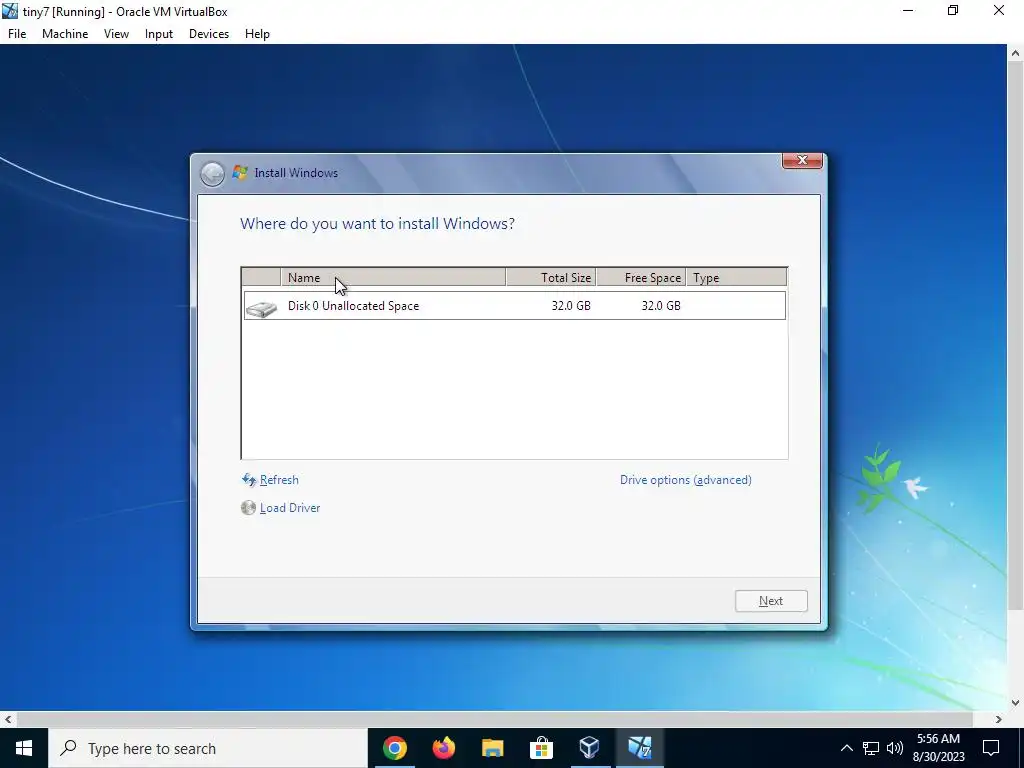Sort by the Type column header
This screenshot has width=1024, height=768.
click(736, 278)
